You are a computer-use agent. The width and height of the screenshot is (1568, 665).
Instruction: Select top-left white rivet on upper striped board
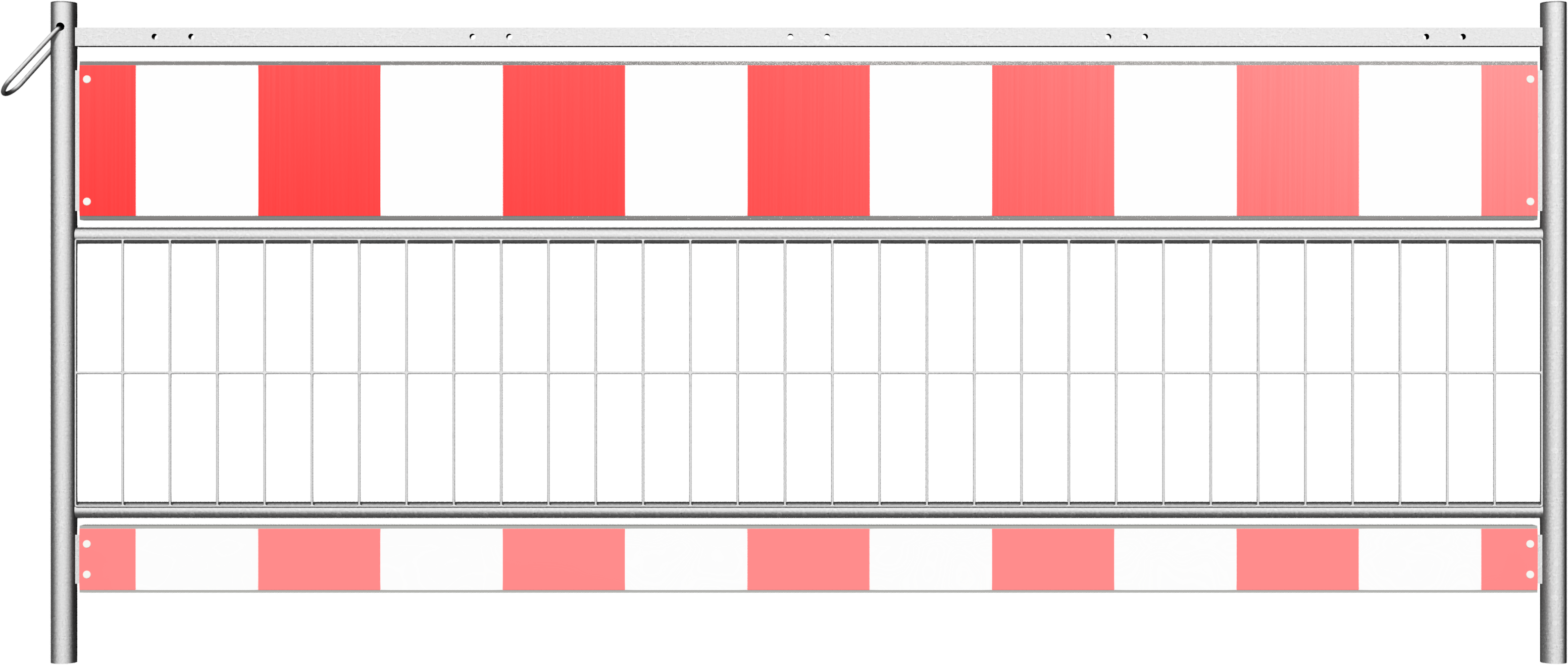87,79
